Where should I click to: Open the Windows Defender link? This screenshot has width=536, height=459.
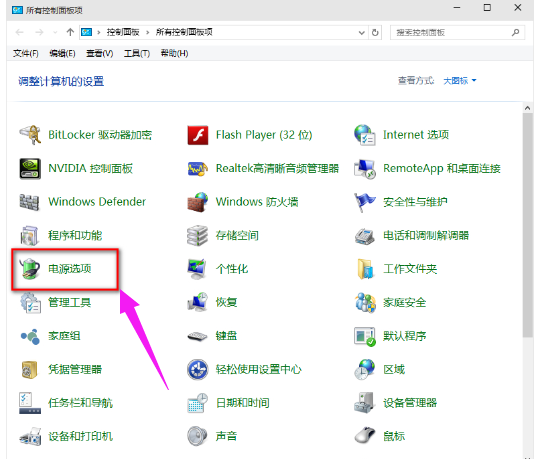[97, 202]
